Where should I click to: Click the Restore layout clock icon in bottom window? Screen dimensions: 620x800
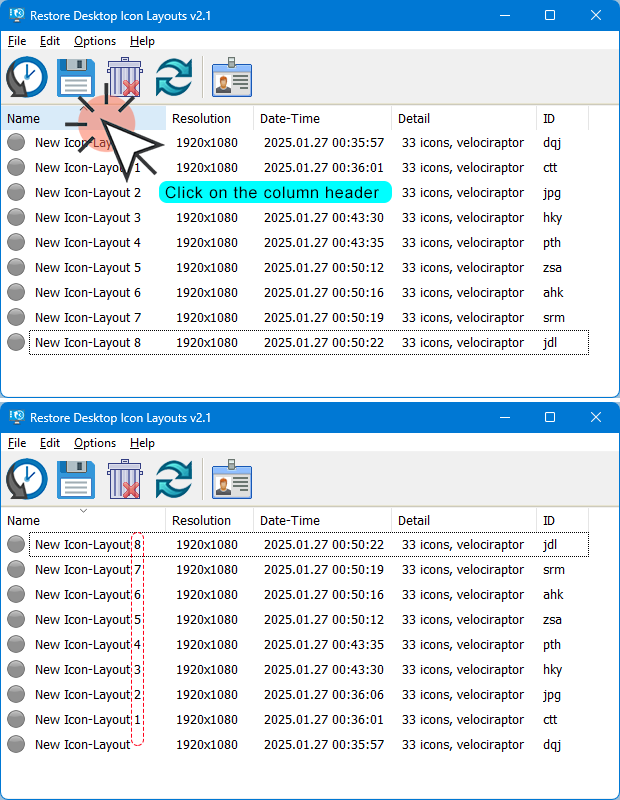pos(27,480)
